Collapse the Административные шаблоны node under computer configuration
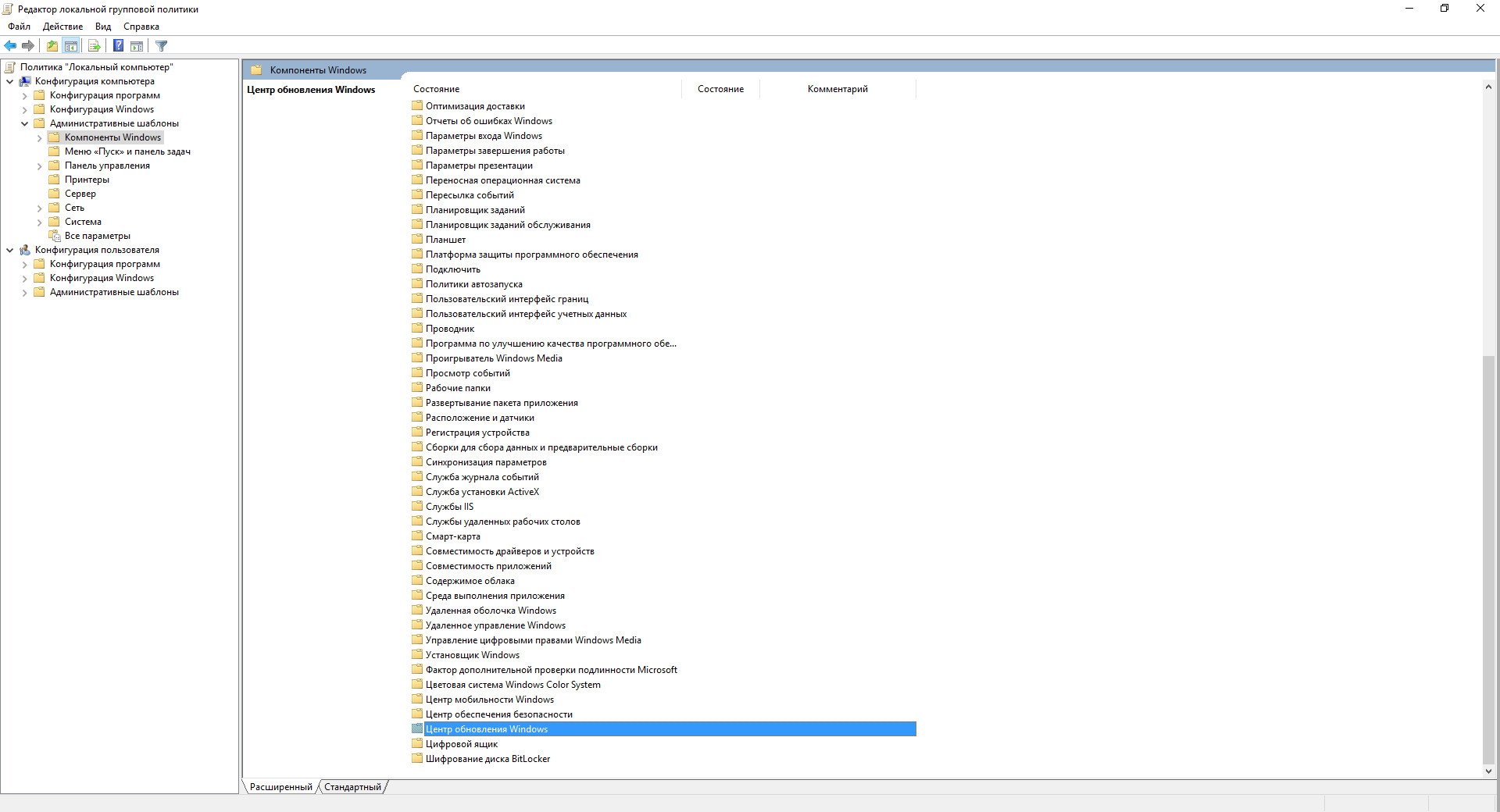 pos(24,123)
